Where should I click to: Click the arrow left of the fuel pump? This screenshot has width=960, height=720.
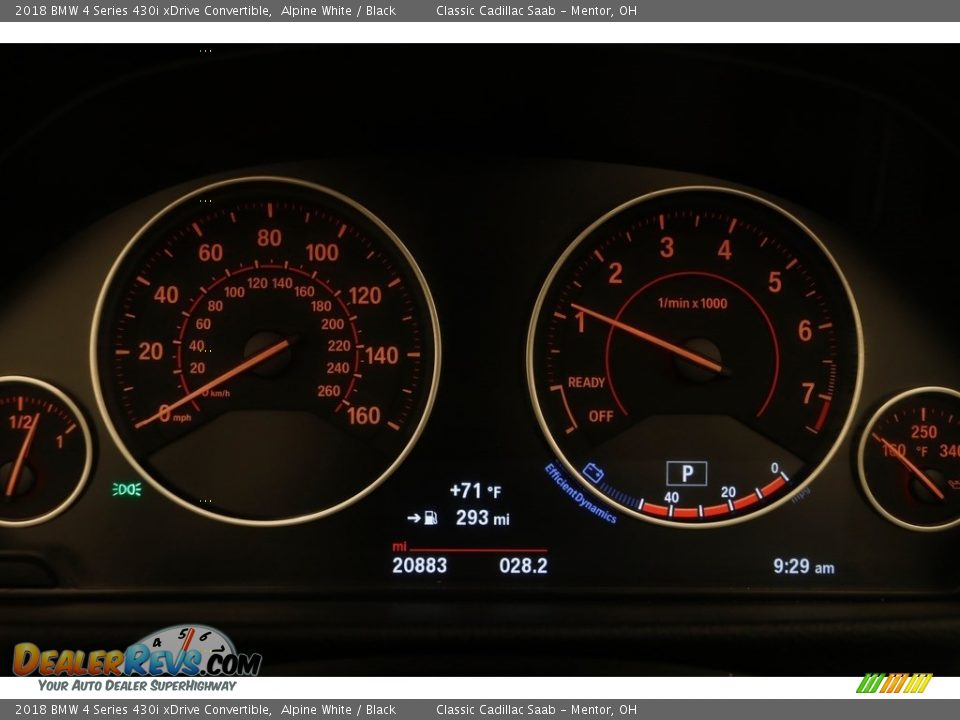pos(413,518)
